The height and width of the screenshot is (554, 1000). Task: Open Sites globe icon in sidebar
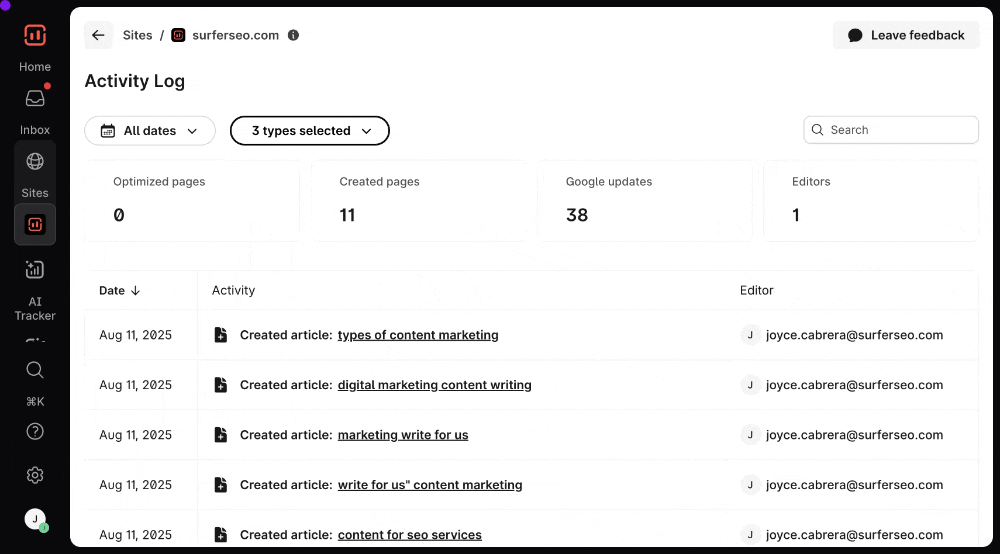[35, 161]
